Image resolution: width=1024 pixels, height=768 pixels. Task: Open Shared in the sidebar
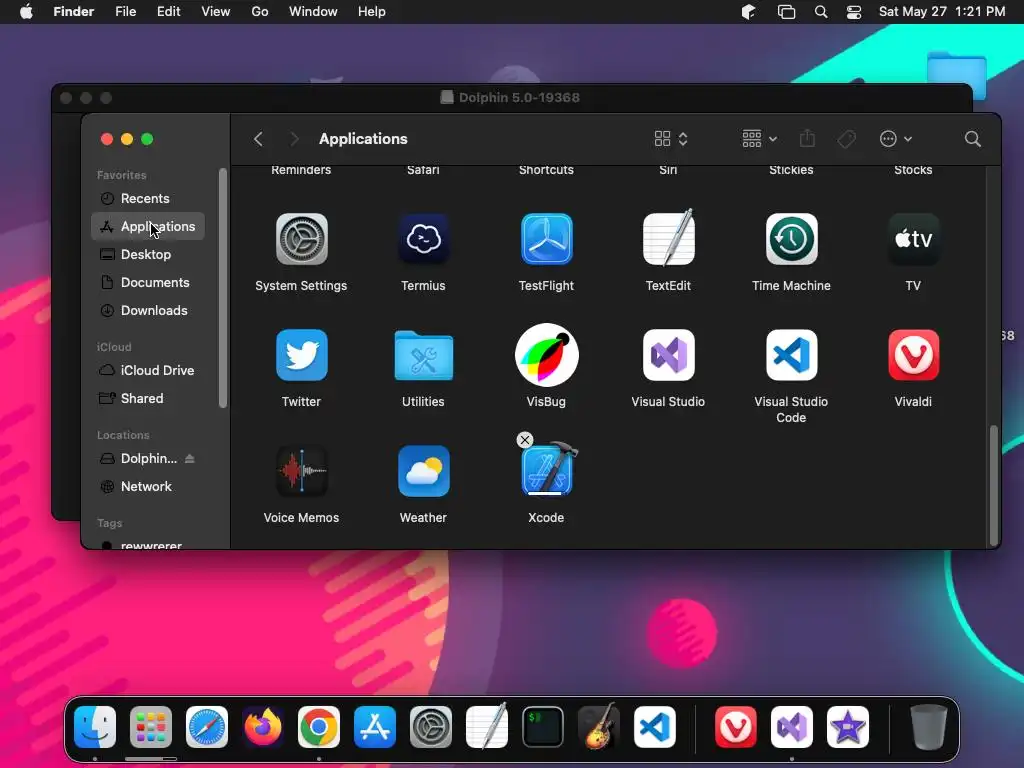coord(148,398)
